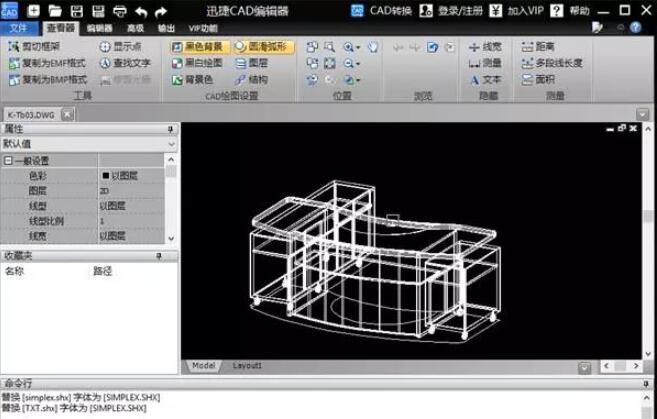Open the 结构 structure tool
Image resolution: width=657 pixels, height=419 pixels.
pyautogui.click(x=251, y=80)
